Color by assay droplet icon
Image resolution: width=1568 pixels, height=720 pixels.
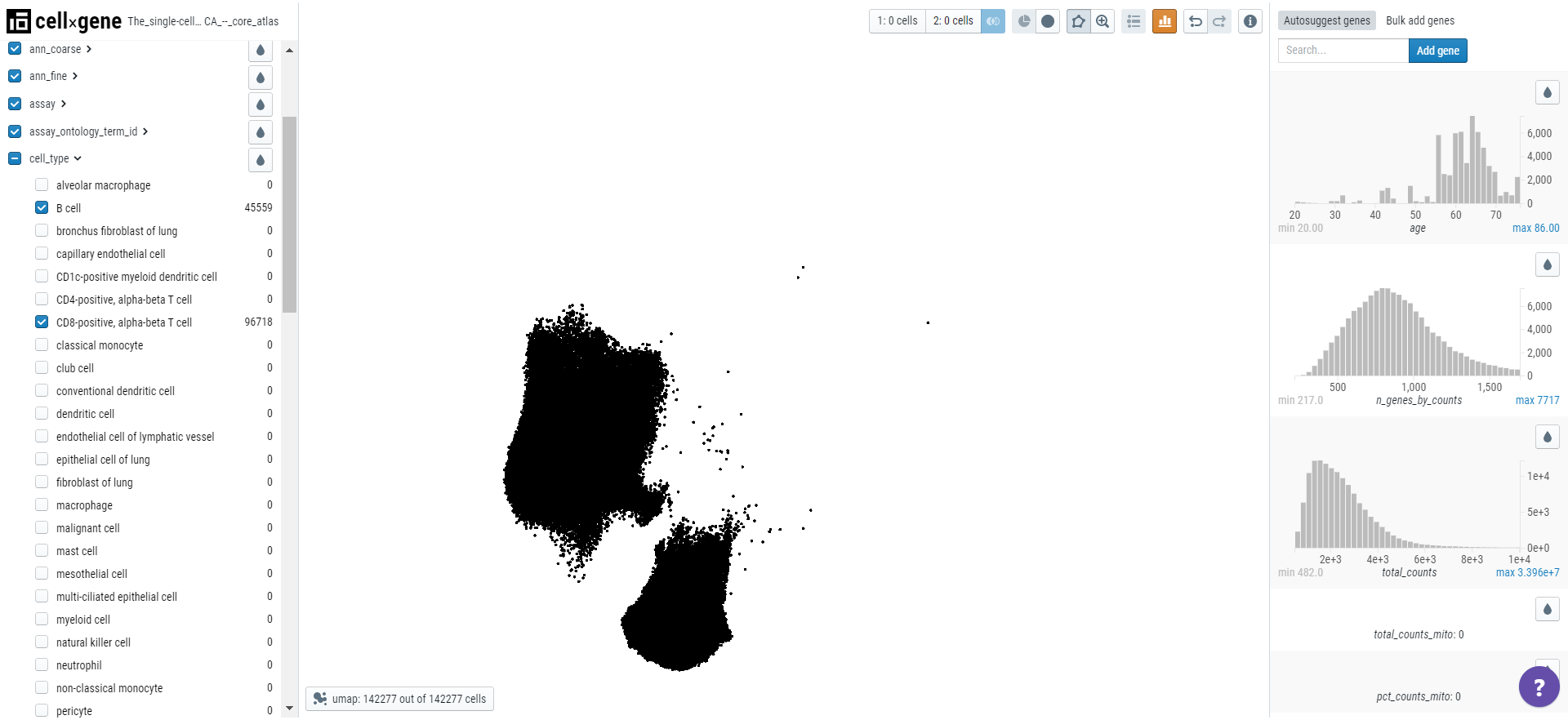(261, 104)
